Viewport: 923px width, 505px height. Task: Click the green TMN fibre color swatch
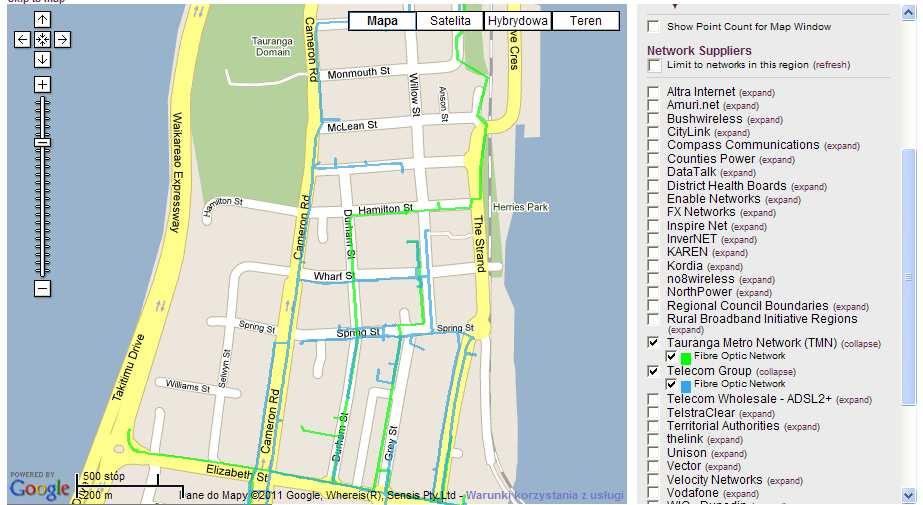(x=686, y=358)
